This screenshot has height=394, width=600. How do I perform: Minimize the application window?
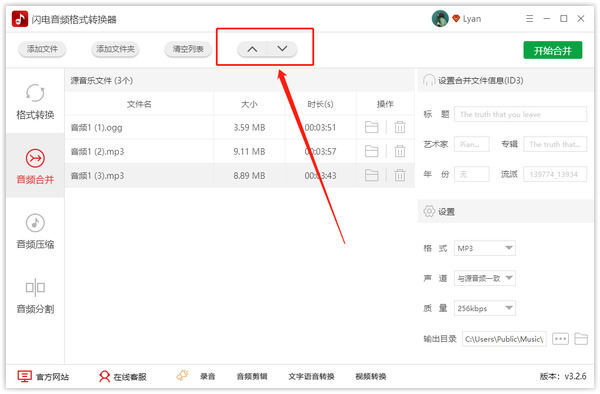pos(547,18)
